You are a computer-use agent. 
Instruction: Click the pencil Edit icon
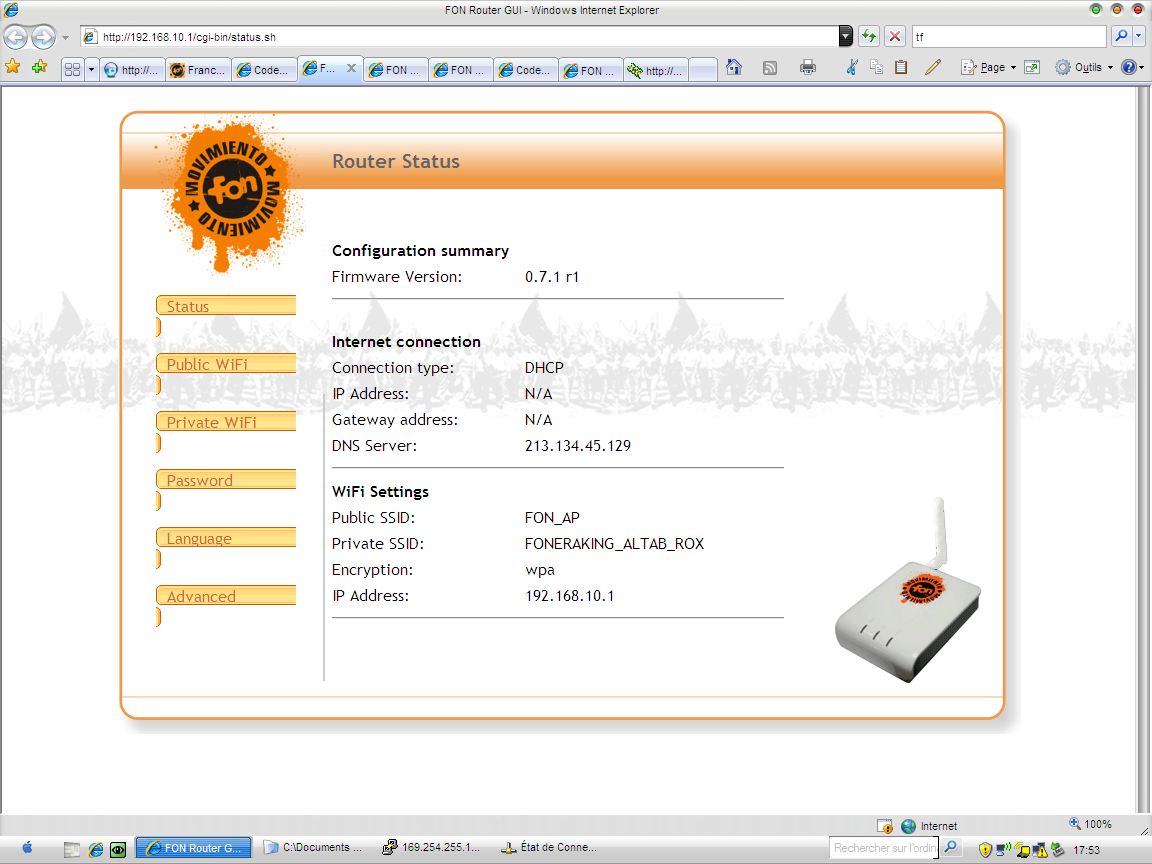click(932, 68)
